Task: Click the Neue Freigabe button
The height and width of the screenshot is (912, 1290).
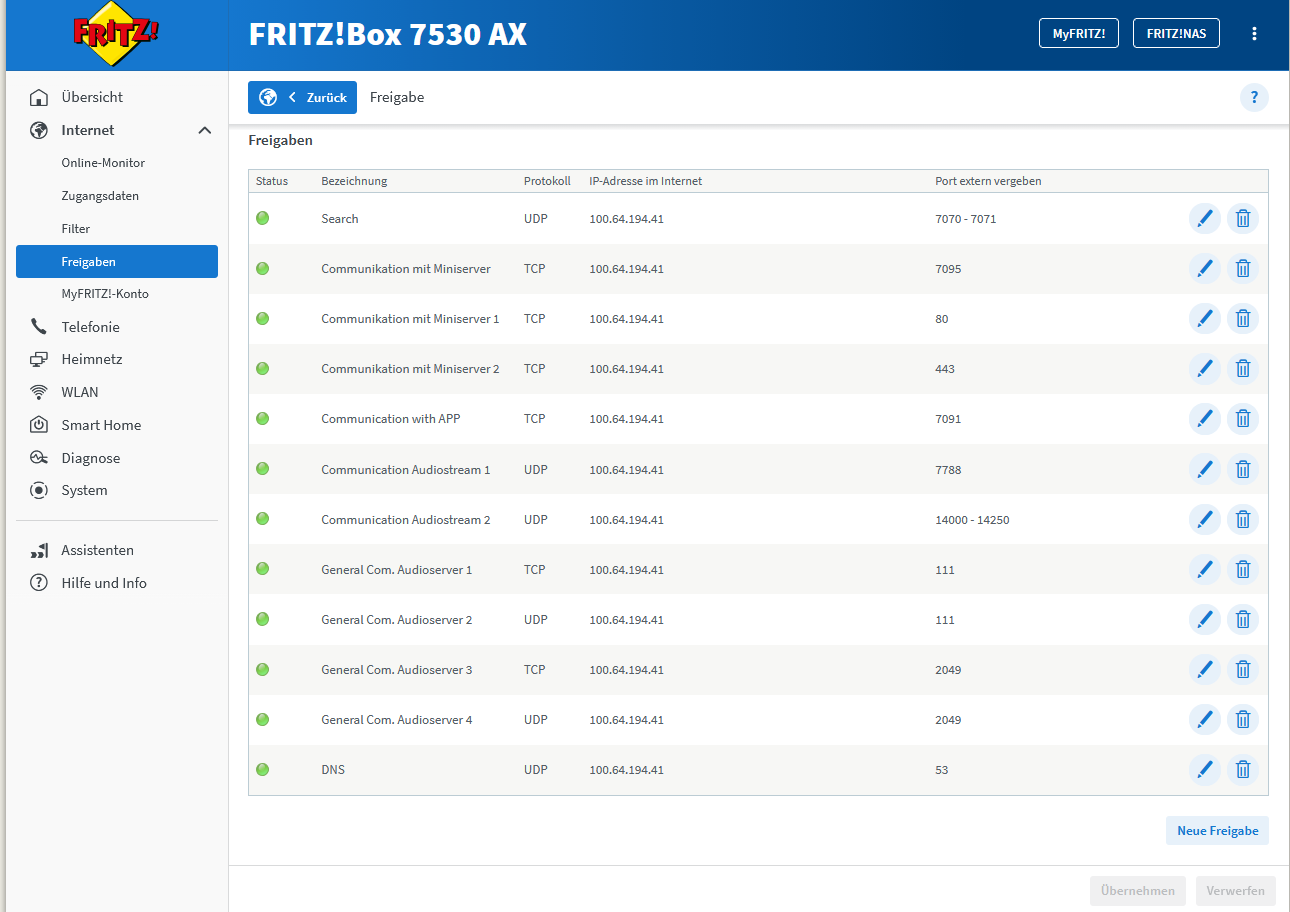Action: (x=1216, y=830)
